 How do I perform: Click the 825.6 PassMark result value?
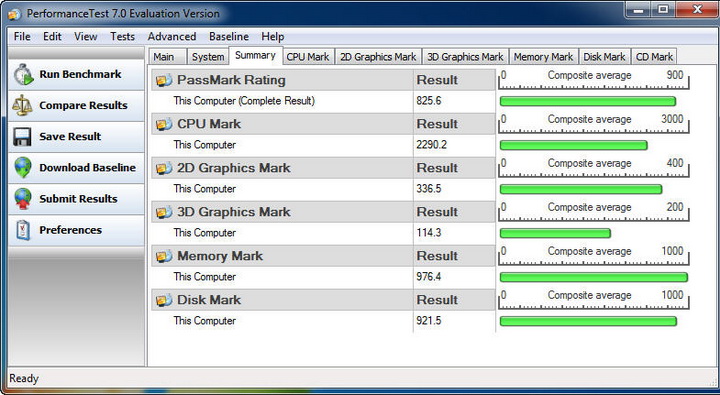tap(429, 101)
